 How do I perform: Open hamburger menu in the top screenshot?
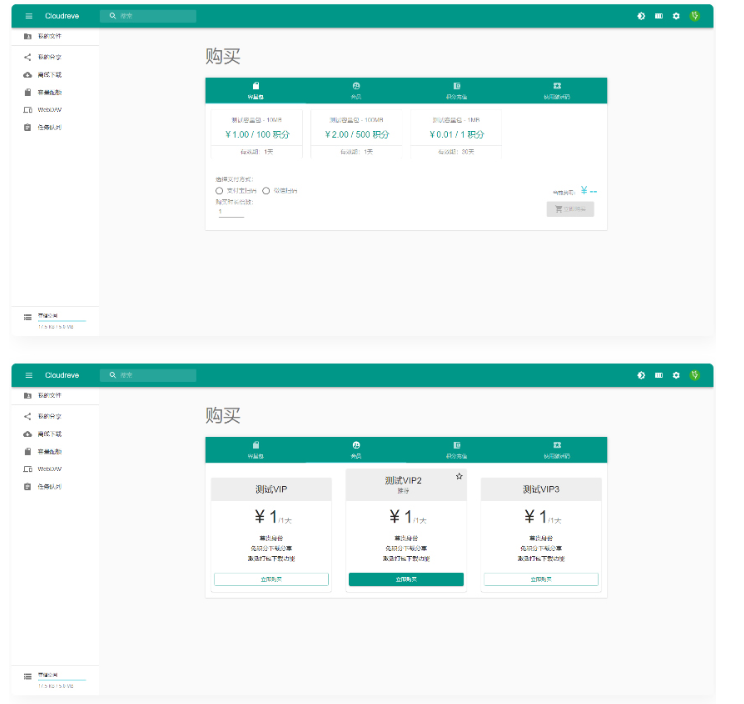click(x=29, y=16)
